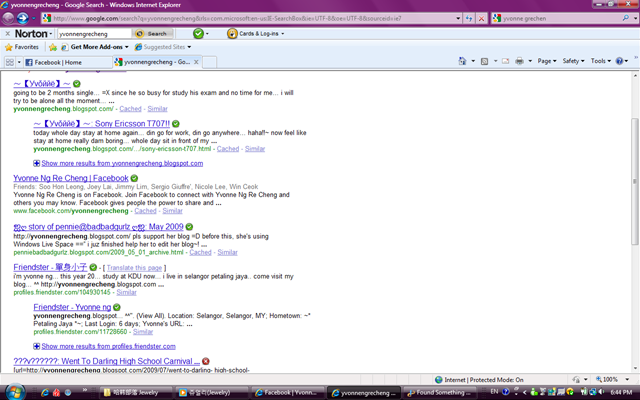Screen dimensions: 640x400
Task: Click the Stop loading X icon
Action: click(482, 18)
